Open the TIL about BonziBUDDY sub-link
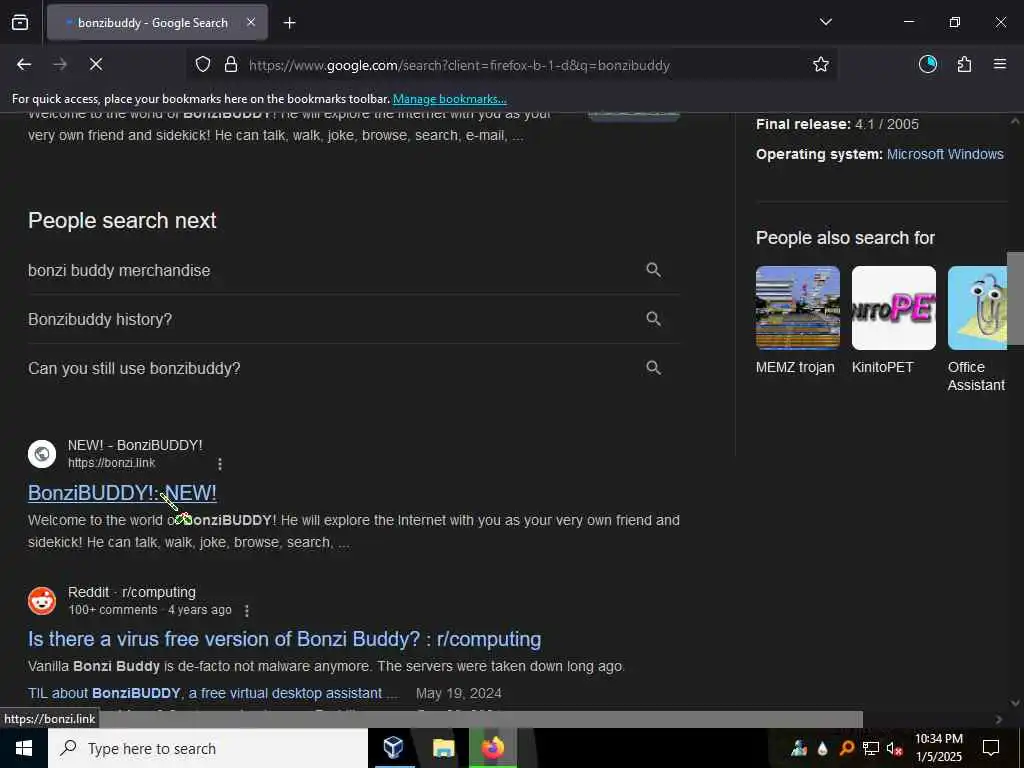The height and width of the screenshot is (768, 1024). point(212,693)
